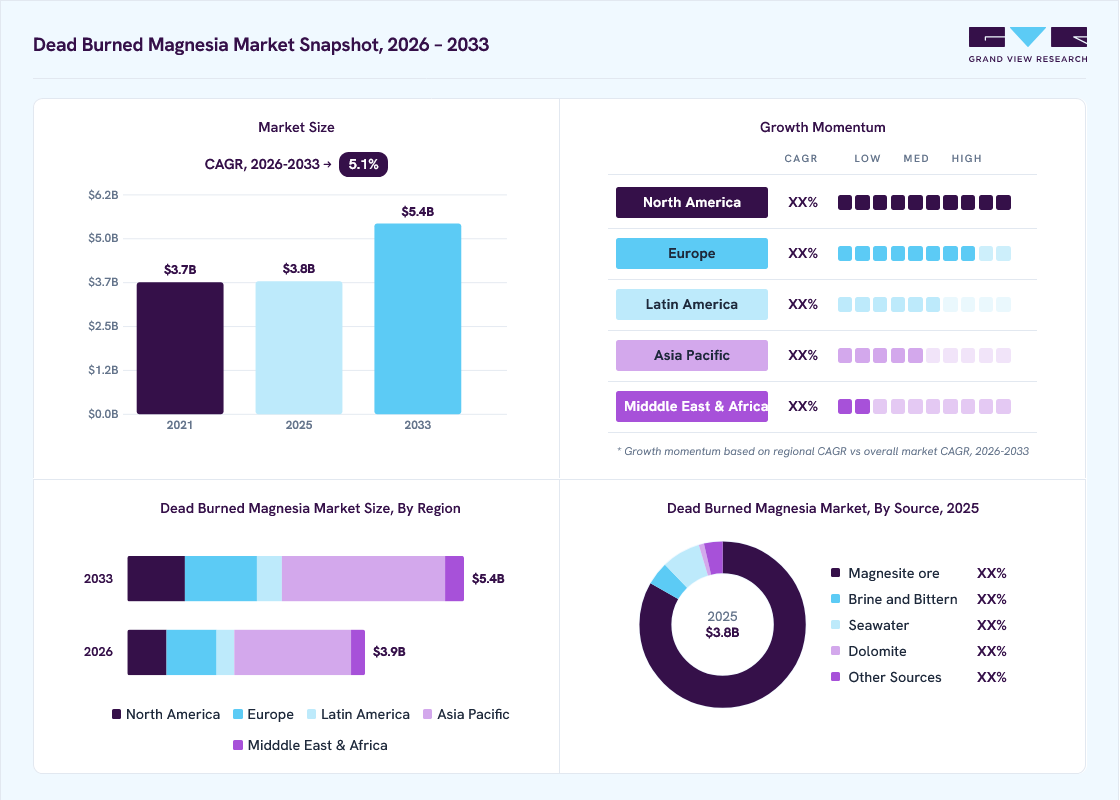Click the Midddle East & Africa legend swatch
The image size is (1120, 800).
[238, 745]
